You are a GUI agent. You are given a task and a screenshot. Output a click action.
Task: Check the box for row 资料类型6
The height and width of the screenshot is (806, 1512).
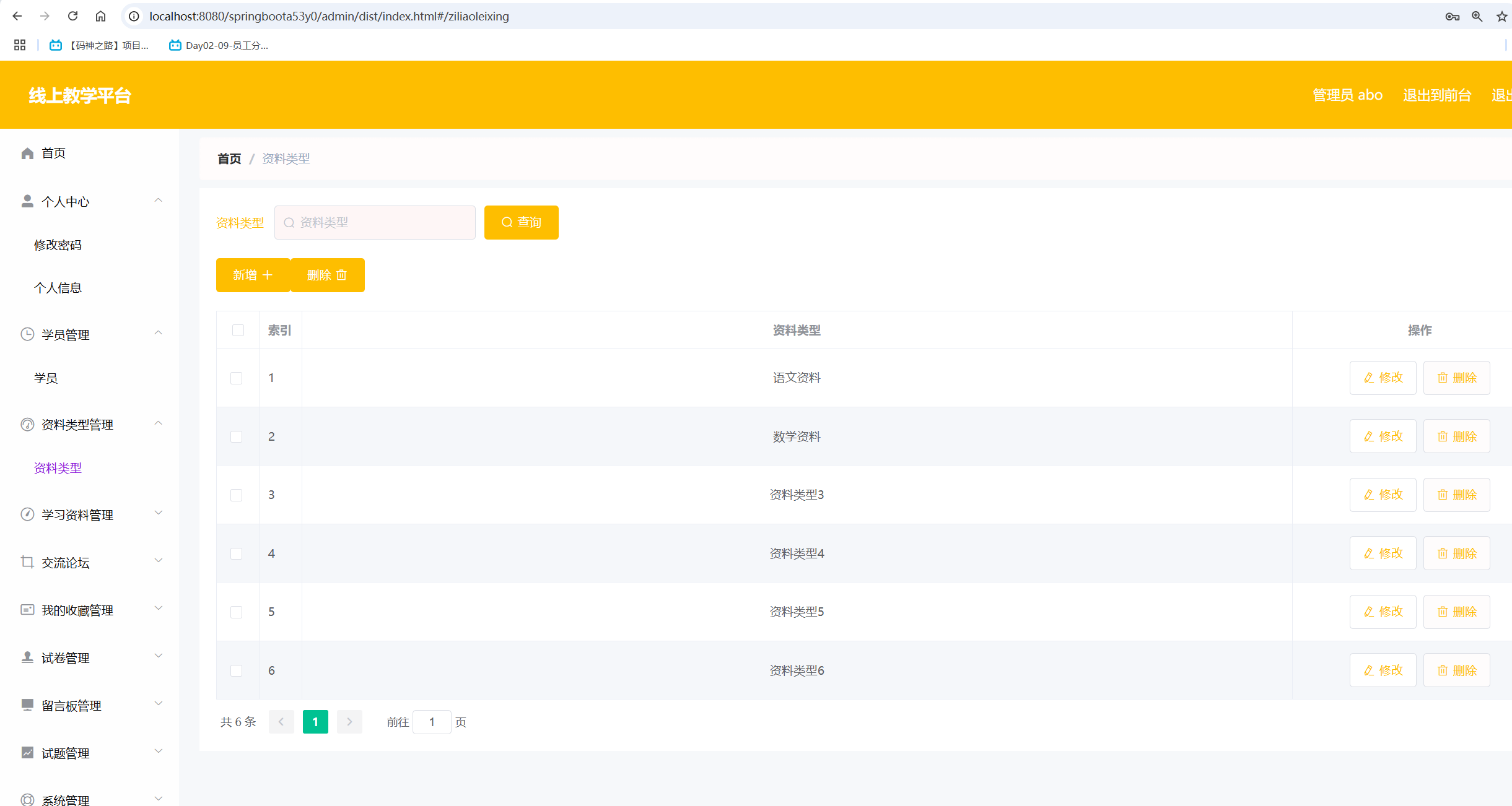pyautogui.click(x=236, y=670)
